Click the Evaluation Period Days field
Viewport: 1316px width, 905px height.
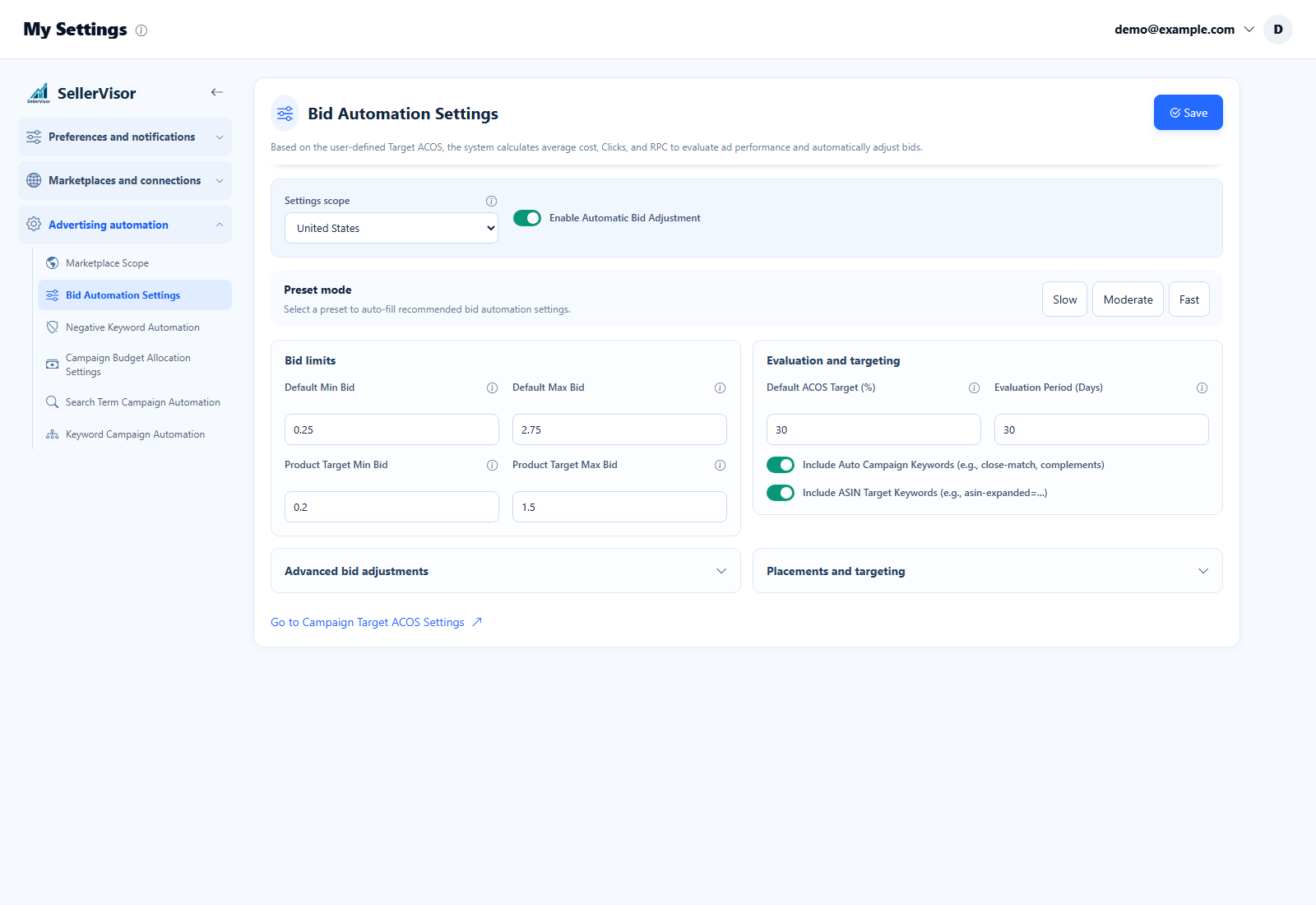pyautogui.click(x=1101, y=429)
